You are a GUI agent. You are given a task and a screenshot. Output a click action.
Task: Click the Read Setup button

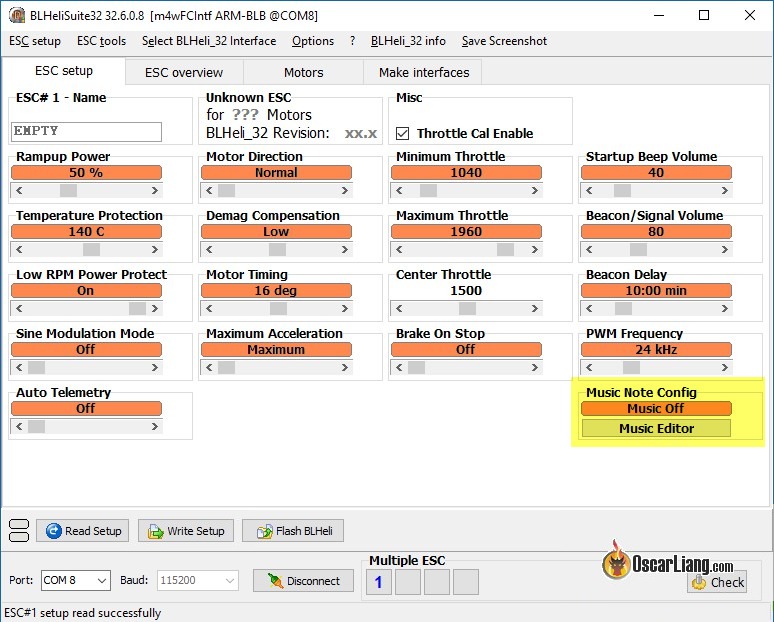82,531
